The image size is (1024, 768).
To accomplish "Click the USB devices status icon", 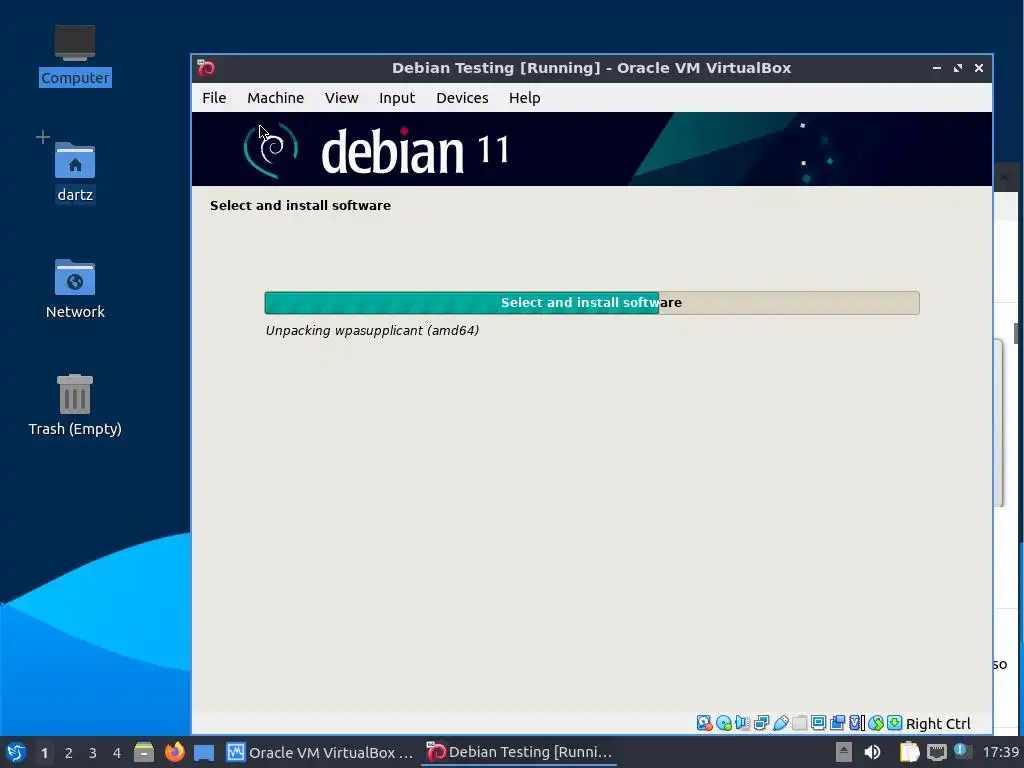I will pos(780,723).
